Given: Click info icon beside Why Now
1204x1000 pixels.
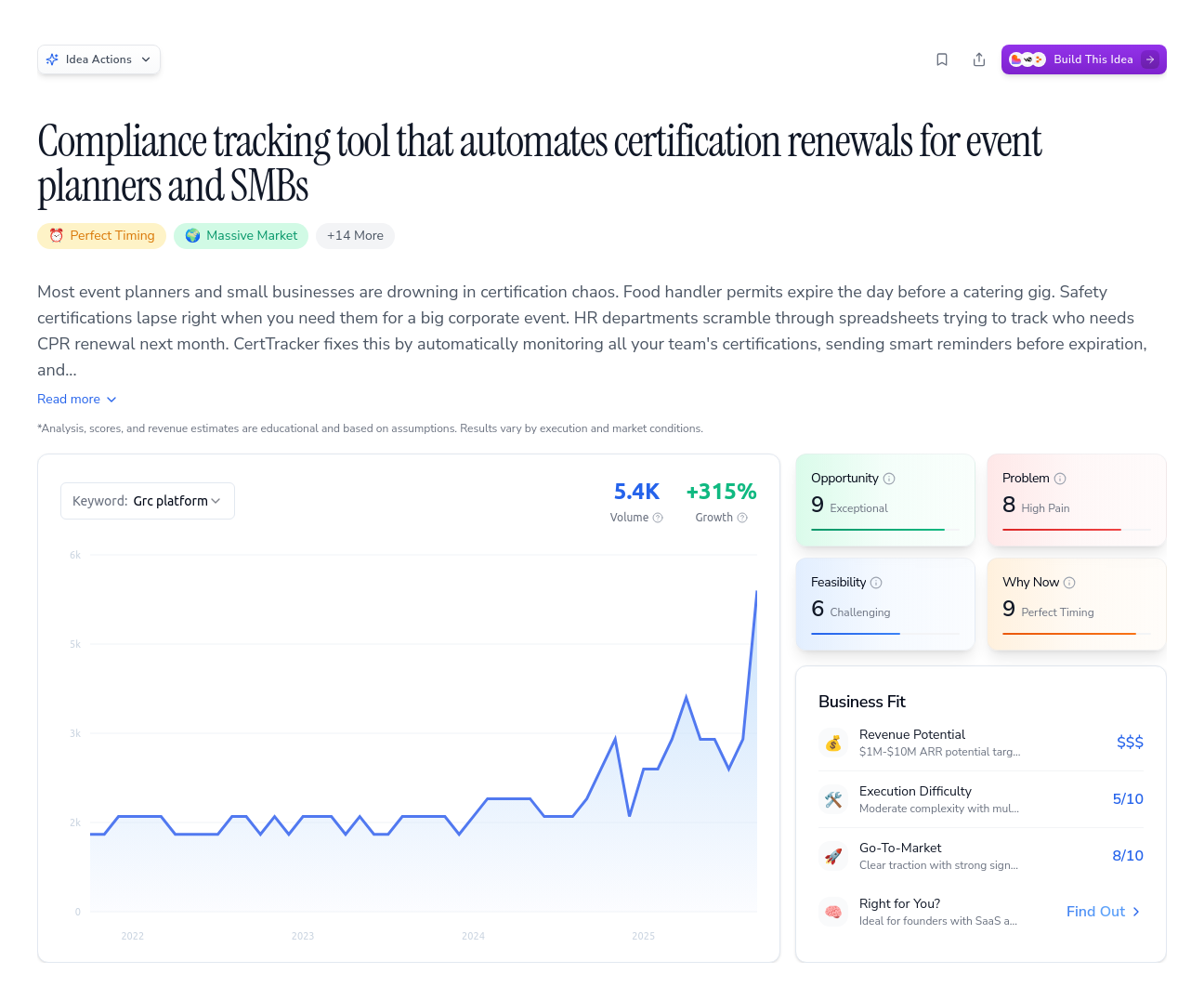Looking at the screenshot, I should 1069,583.
